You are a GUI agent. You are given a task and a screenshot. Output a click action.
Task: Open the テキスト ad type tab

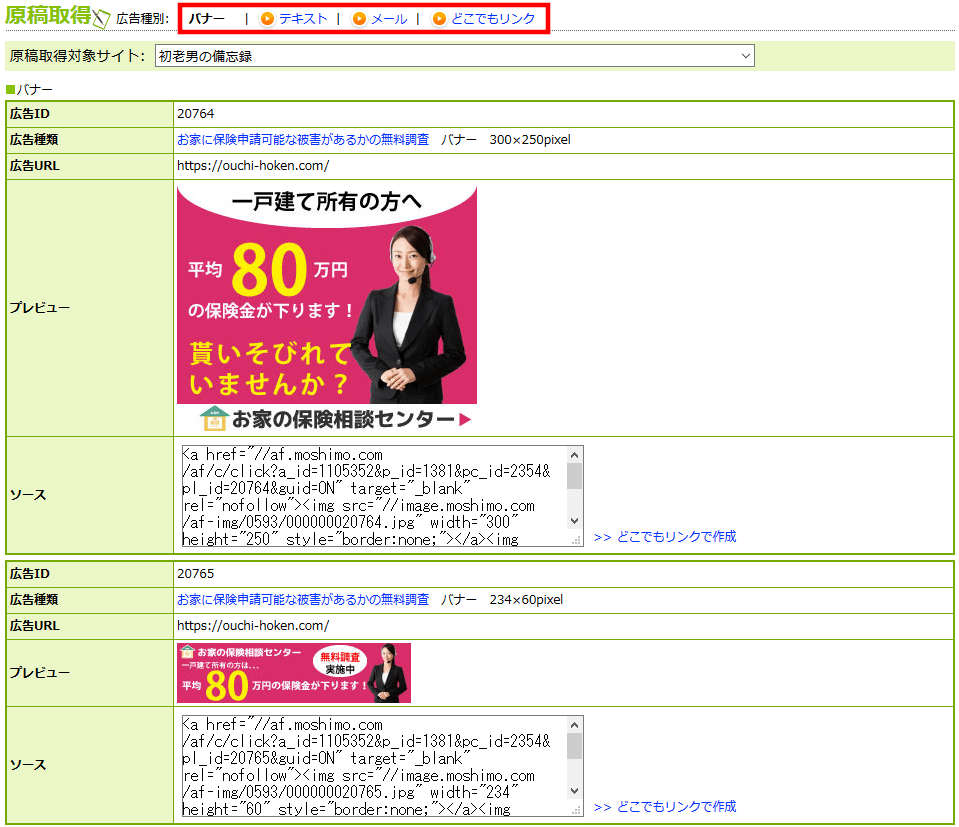[303, 19]
